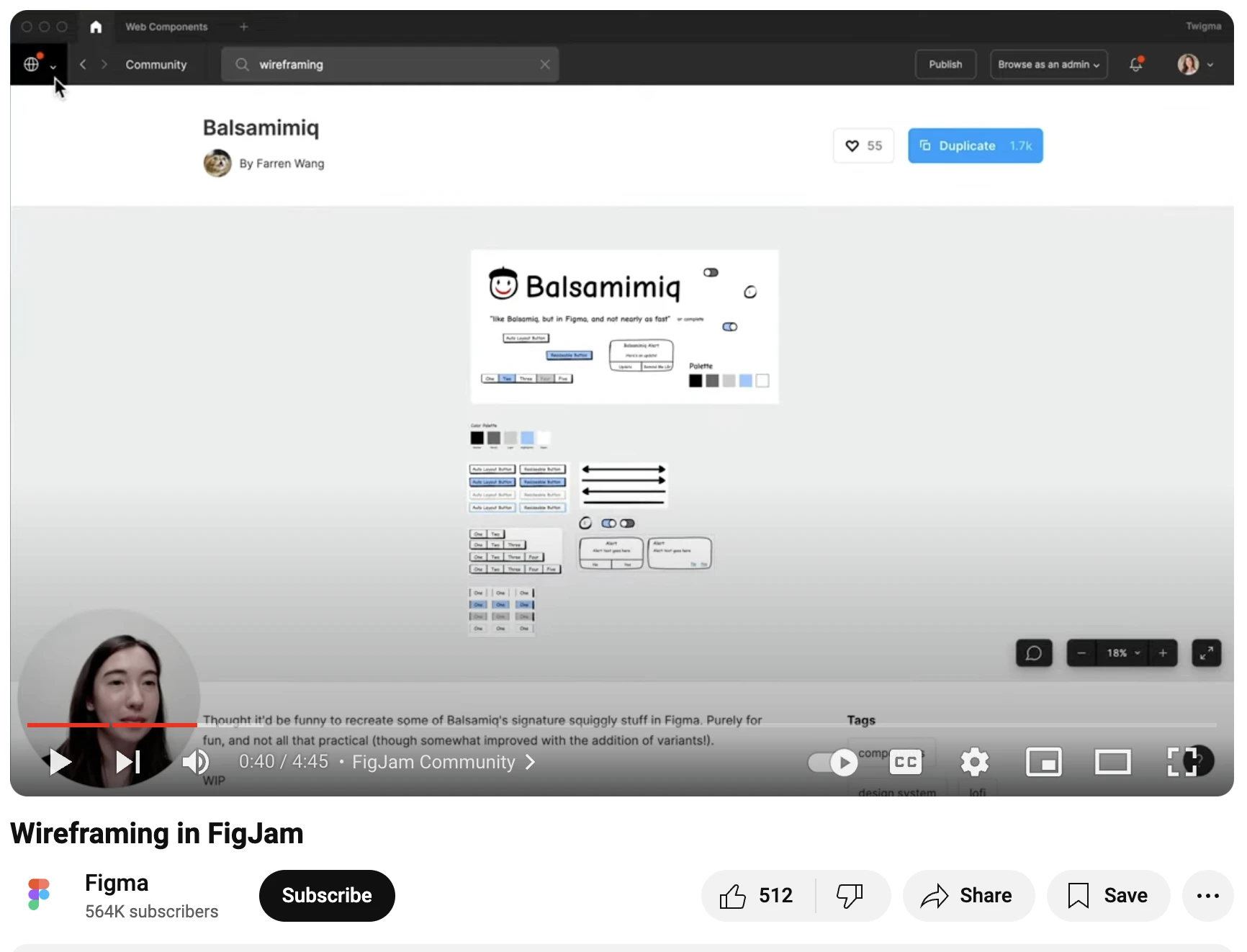Open the Figma channel name link
The height and width of the screenshot is (952, 1247).
[x=117, y=883]
